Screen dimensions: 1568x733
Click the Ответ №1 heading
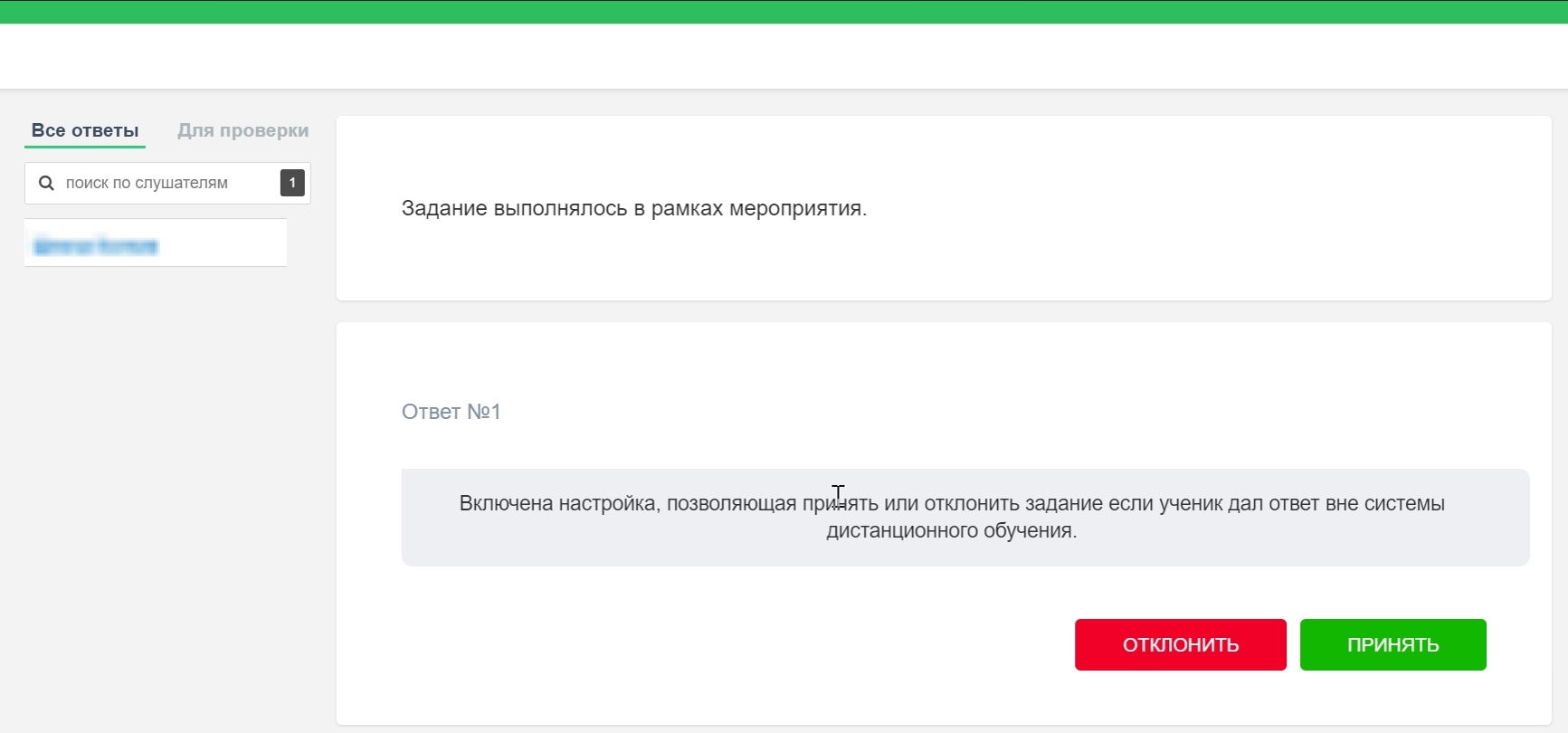pos(451,412)
